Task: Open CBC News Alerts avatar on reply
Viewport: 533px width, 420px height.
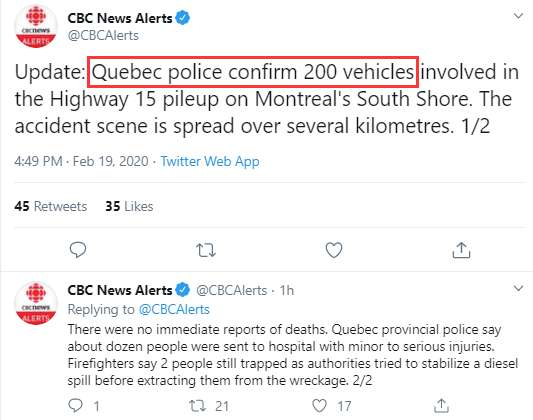Action: 36,303
